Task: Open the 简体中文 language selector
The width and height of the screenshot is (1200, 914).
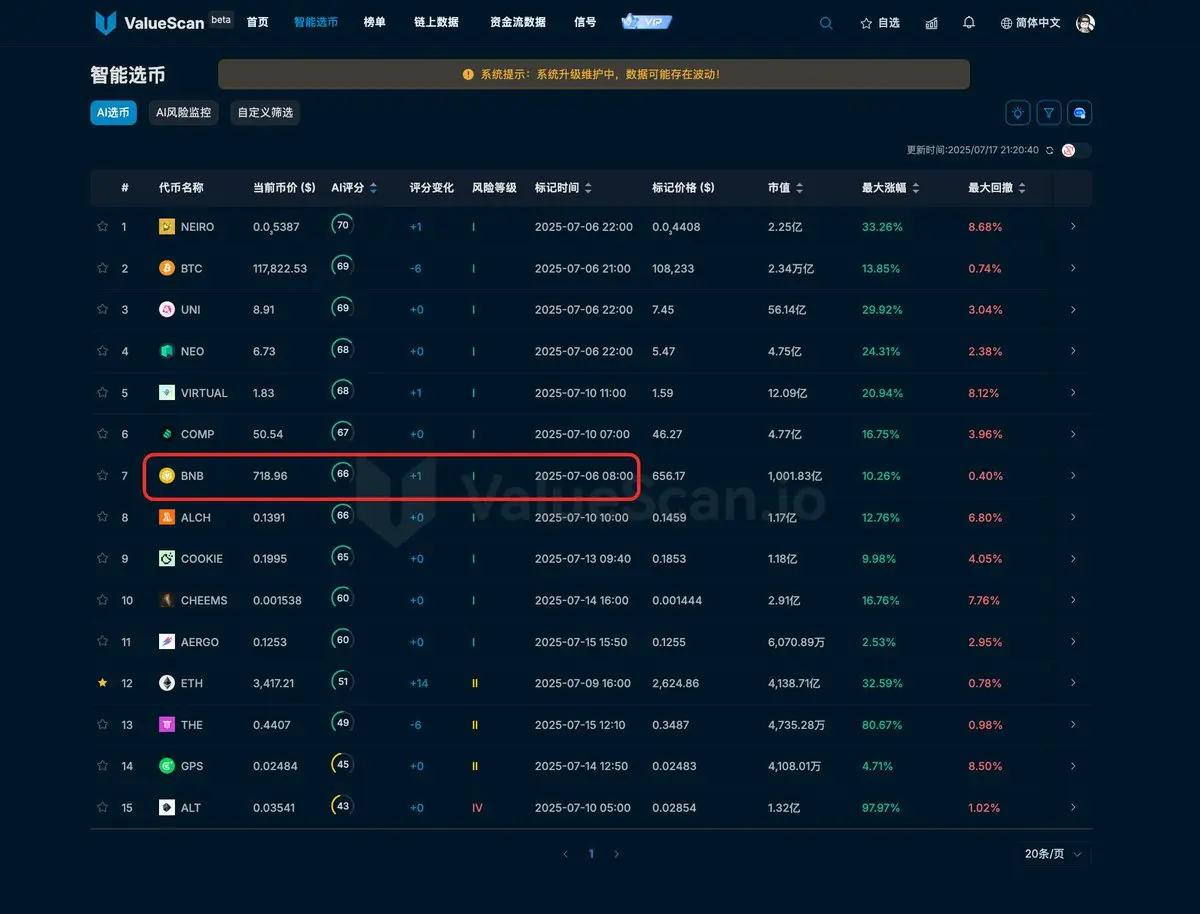Action: pos(1030,23)
